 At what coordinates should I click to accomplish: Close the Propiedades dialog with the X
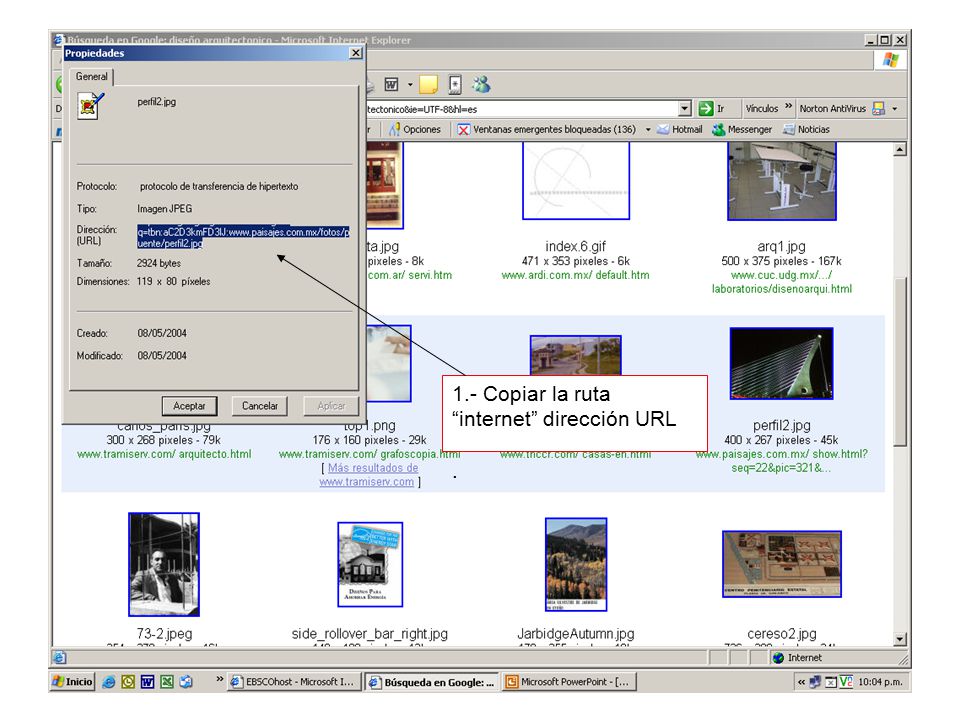(x=356, y=53)
